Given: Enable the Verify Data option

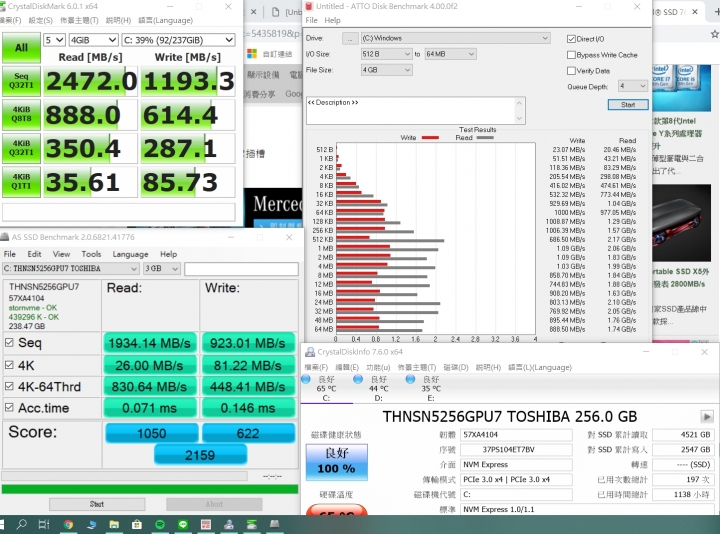Looking at the screenshot, I should tap(571, 71).
